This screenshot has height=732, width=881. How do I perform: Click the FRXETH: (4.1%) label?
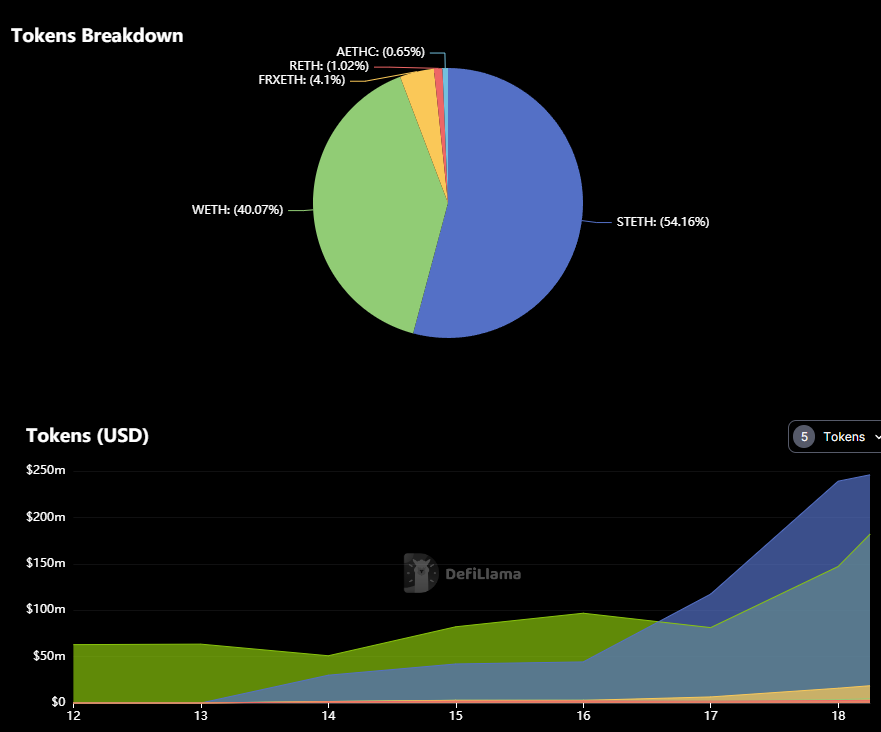(x=302, y=80)
